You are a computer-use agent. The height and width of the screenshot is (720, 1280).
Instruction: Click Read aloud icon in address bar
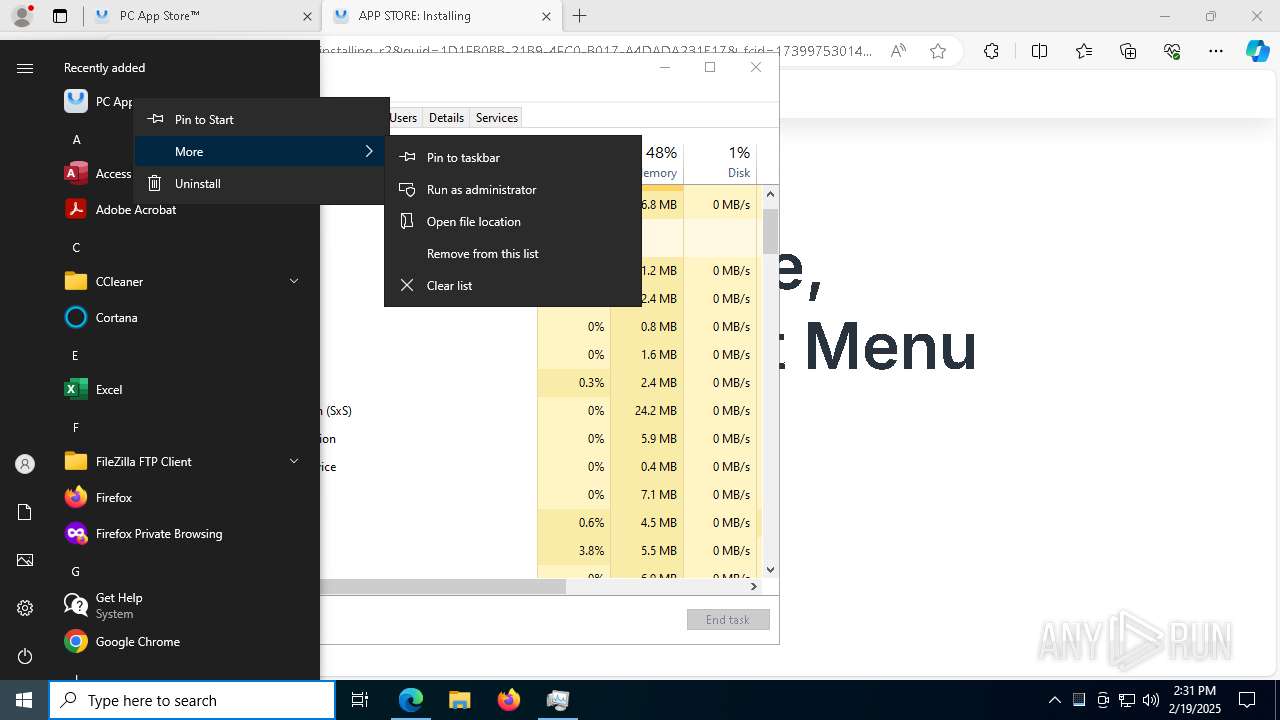point(898,51)
